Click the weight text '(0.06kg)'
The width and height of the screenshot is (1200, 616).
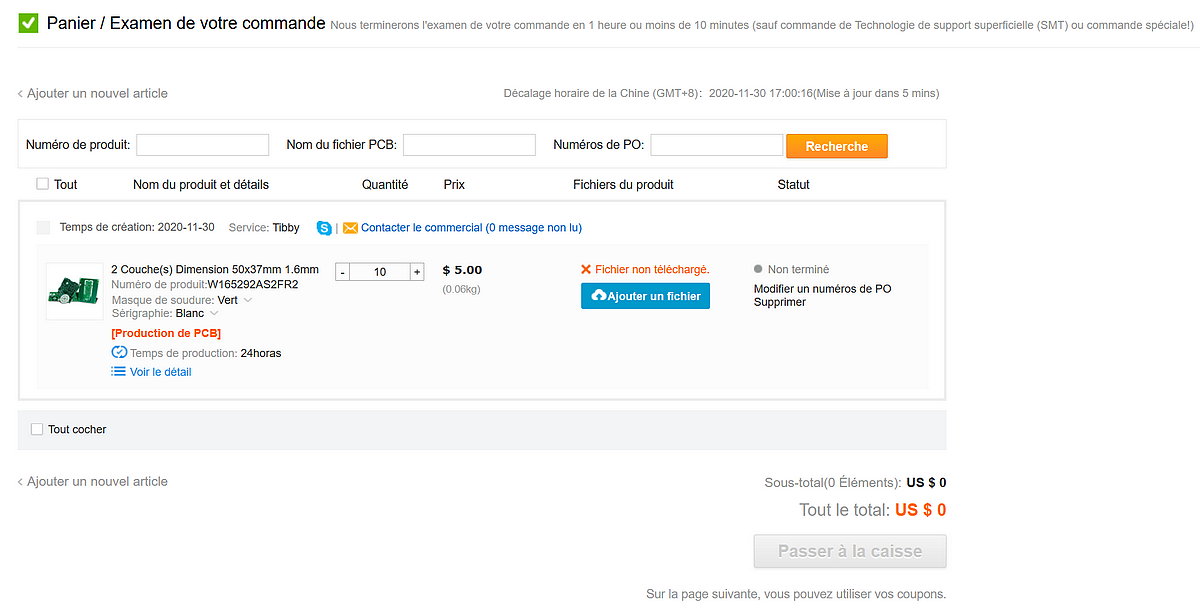point(462,289)
